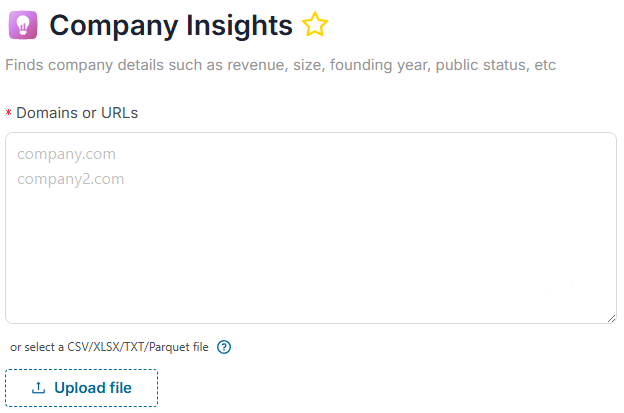Star Company Insights as a favorite
The width and height of the screenshot is (624, 413).
[x=315, y=25]
